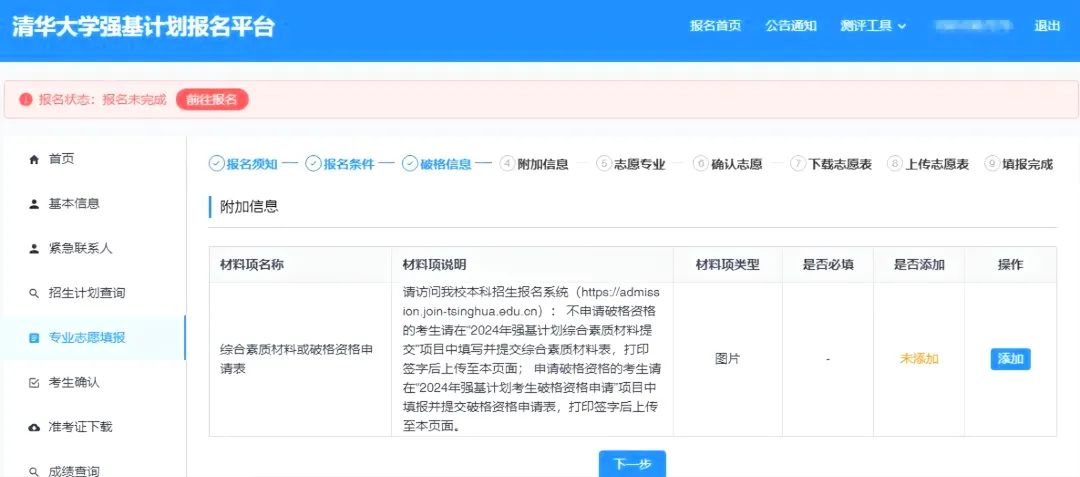Click the search icon beside 招生计划查询
This screenshot has width=1080, height=477.
point(34,293)
